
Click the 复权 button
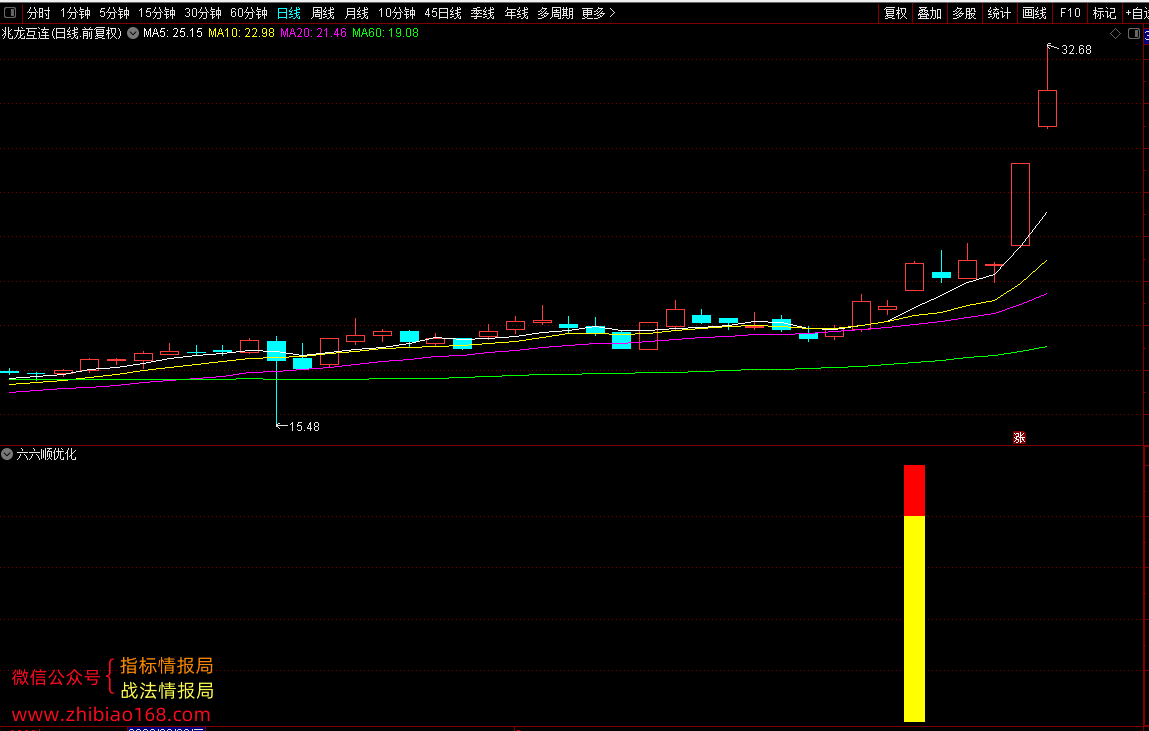(895, 13)
